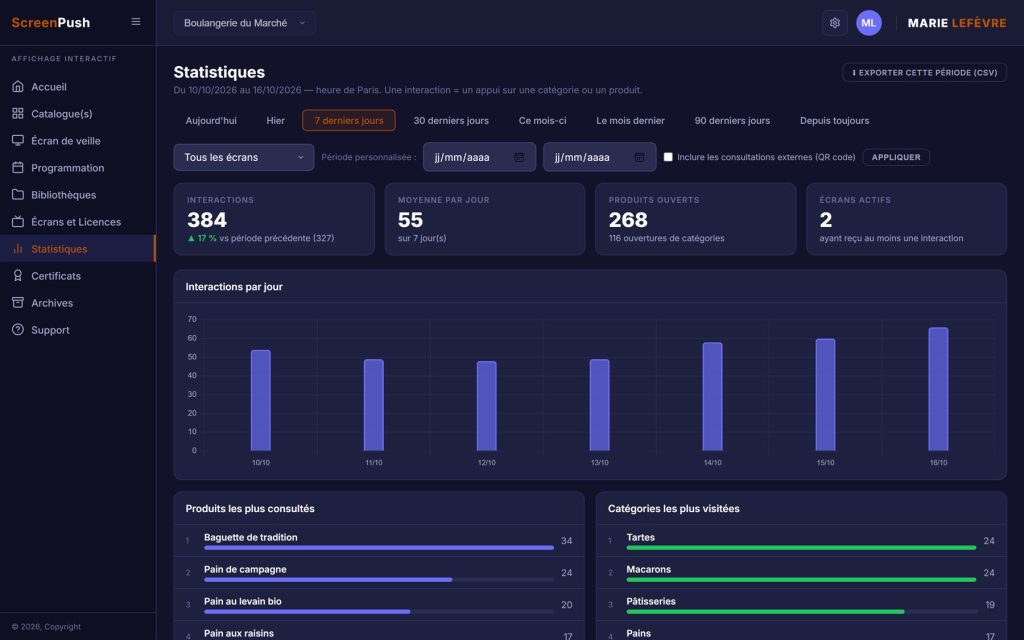Switch to Ce mois-ci period

[x=543, y=120]
